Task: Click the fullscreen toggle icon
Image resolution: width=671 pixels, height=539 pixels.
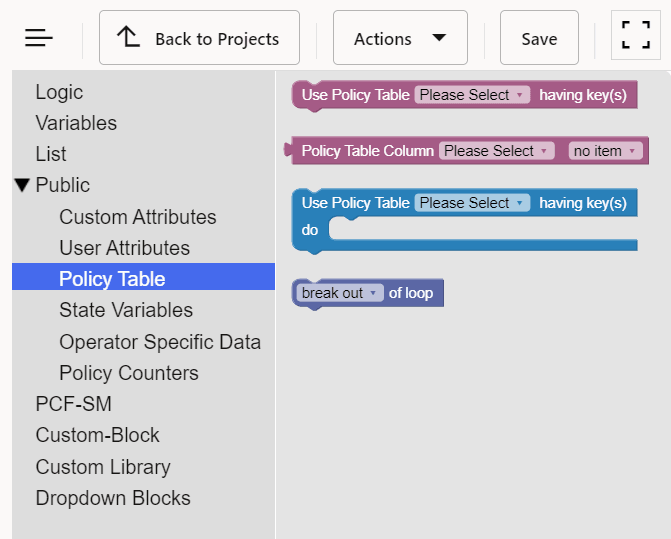Action: [635, 38]
